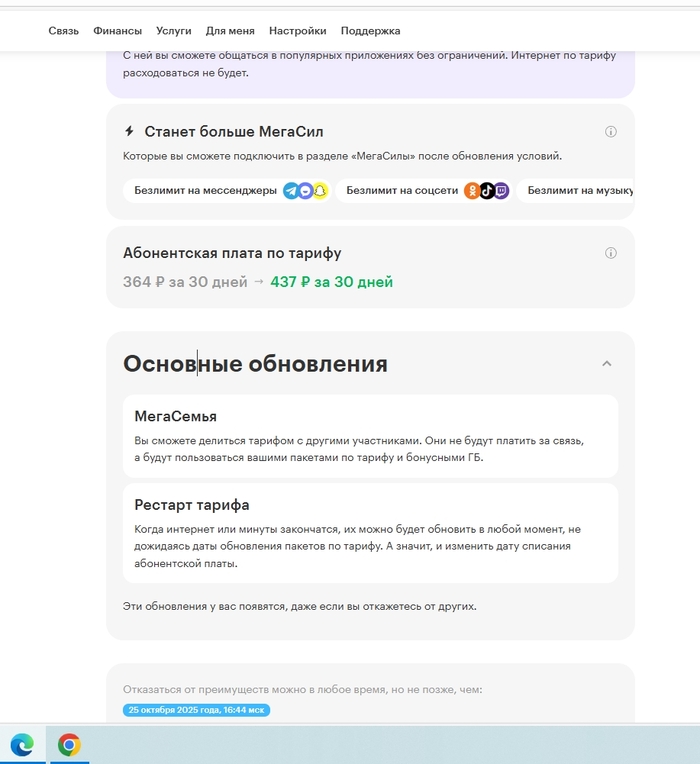Open the Финансы menu

pos(117,31)
